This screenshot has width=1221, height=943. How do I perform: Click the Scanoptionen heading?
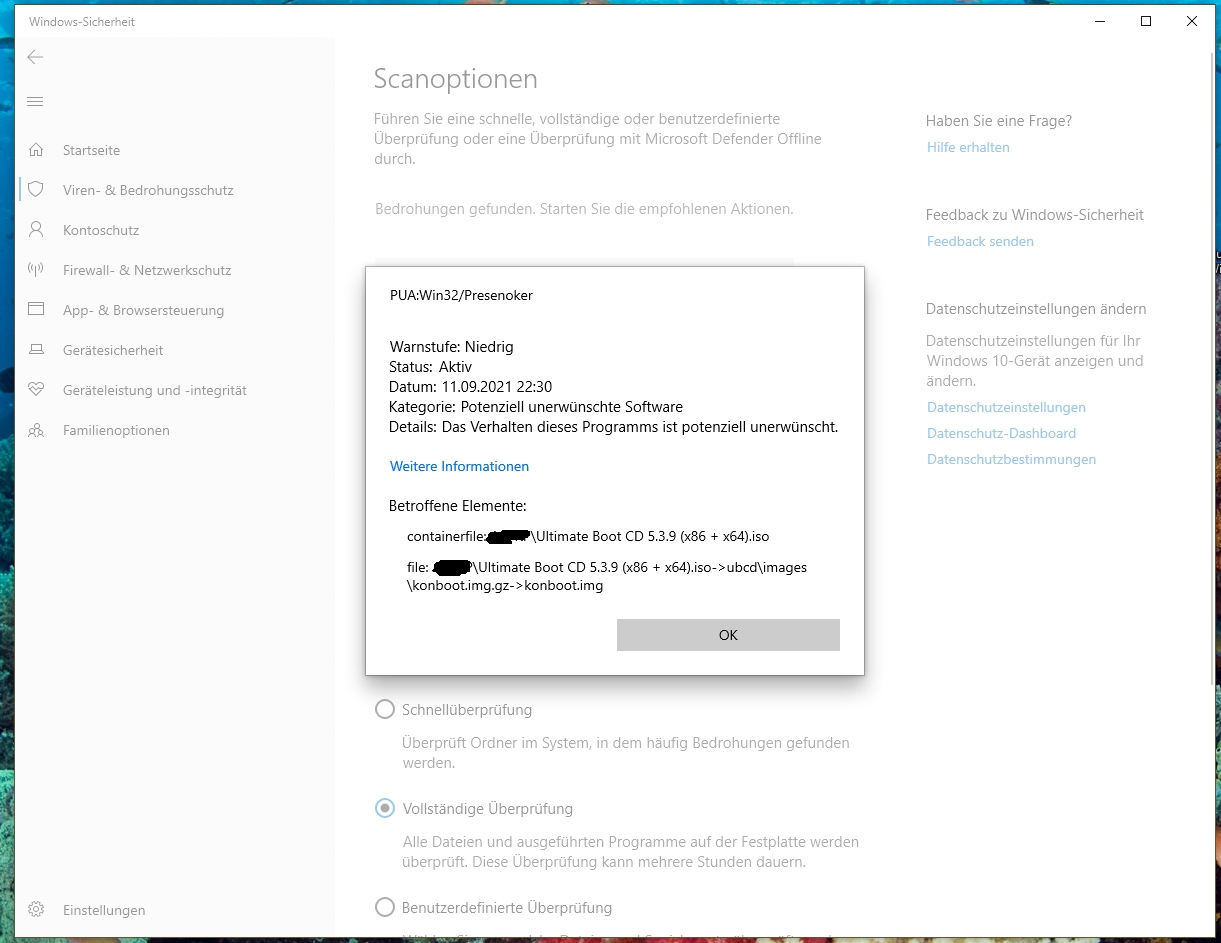click(x=455, y=79)
